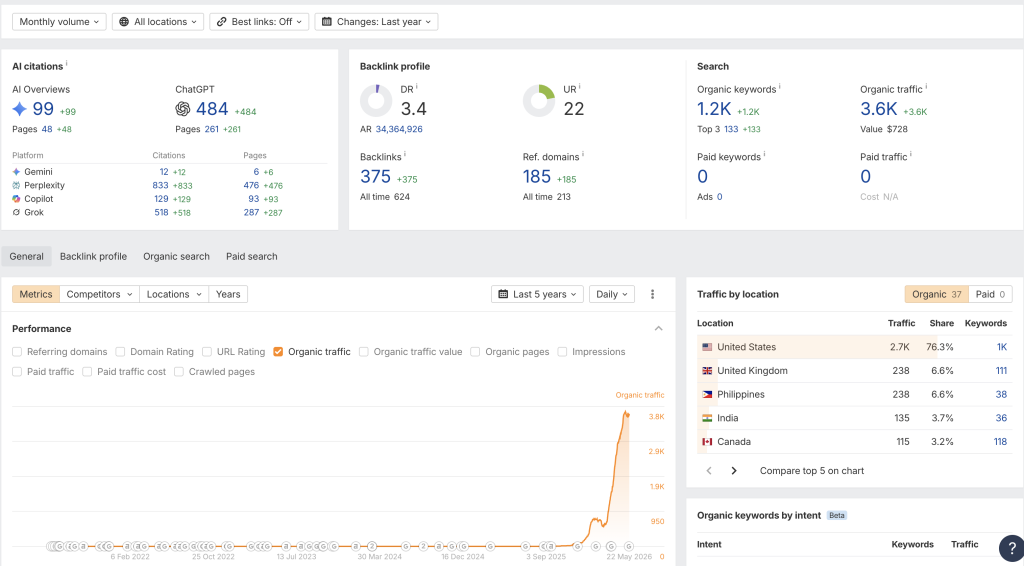The image size is (1024, 566).
Task: Enable the Referring domains checkbox
Action: click(17, 352)
